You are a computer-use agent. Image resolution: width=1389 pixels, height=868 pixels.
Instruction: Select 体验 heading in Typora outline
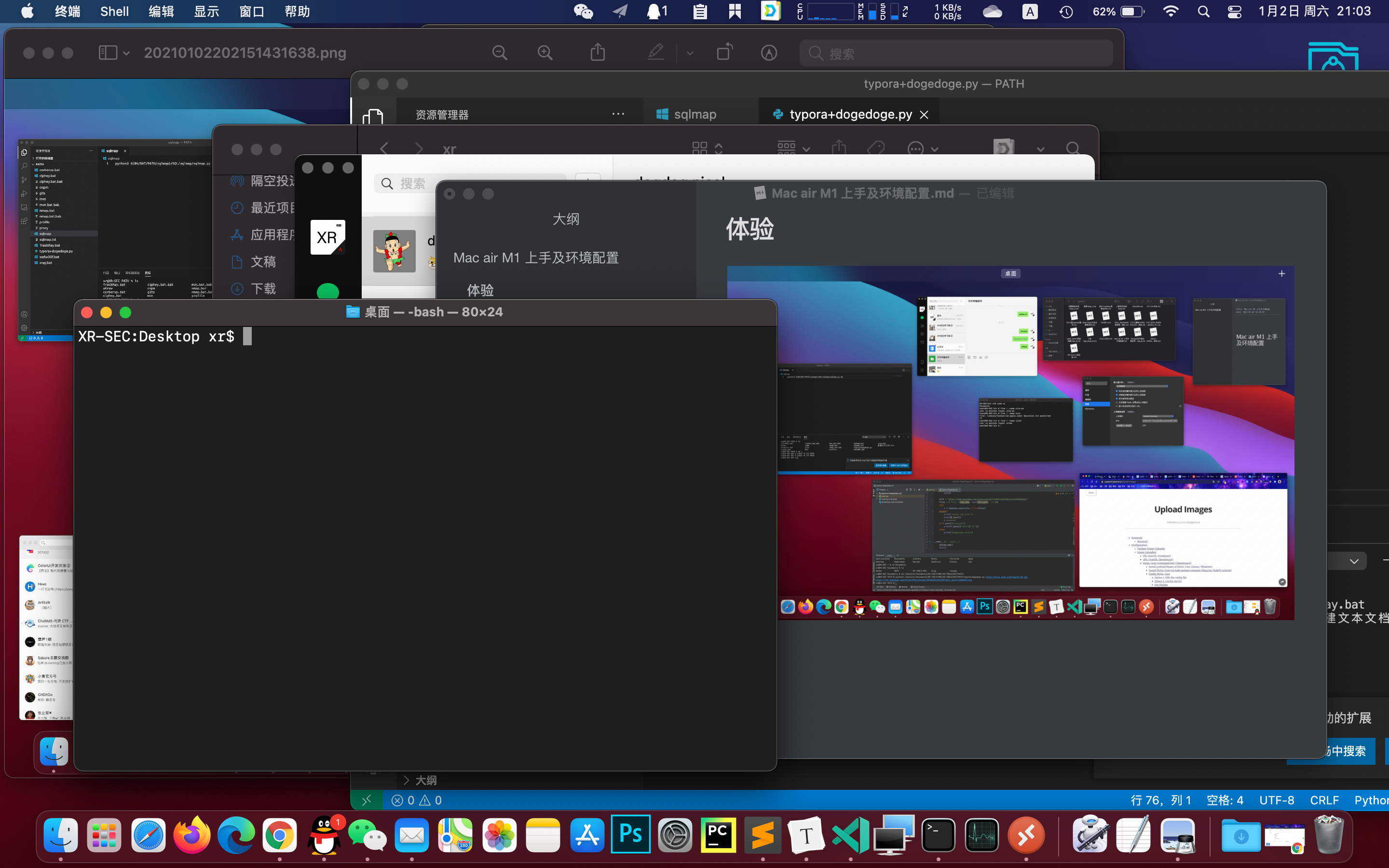pyautogui.click(x=480, y=290)
